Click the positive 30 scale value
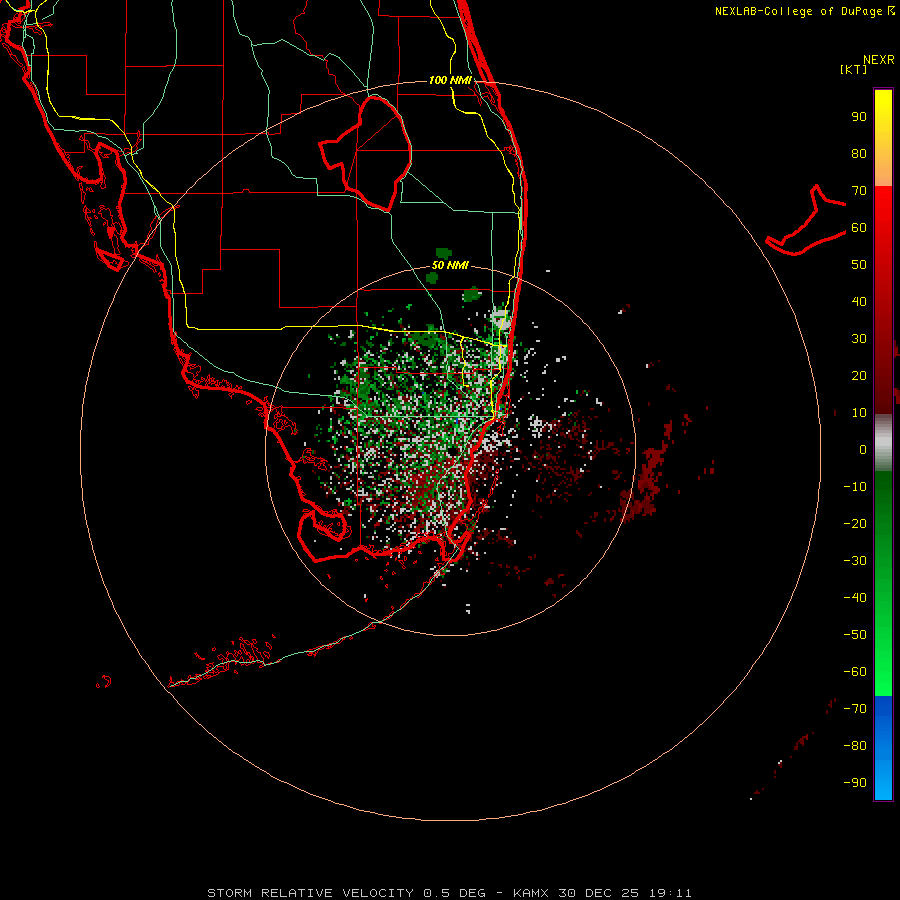 [x=859, y=339]
